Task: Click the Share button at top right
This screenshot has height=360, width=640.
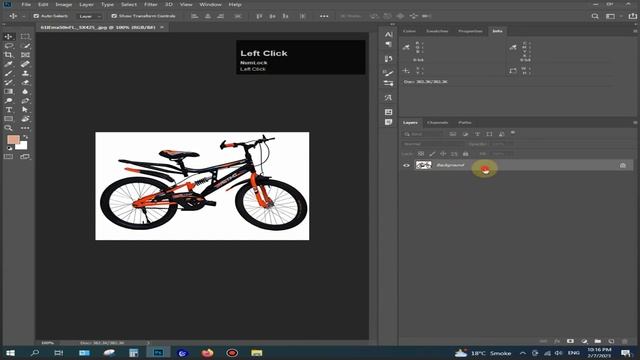Action: coord(632,16)
